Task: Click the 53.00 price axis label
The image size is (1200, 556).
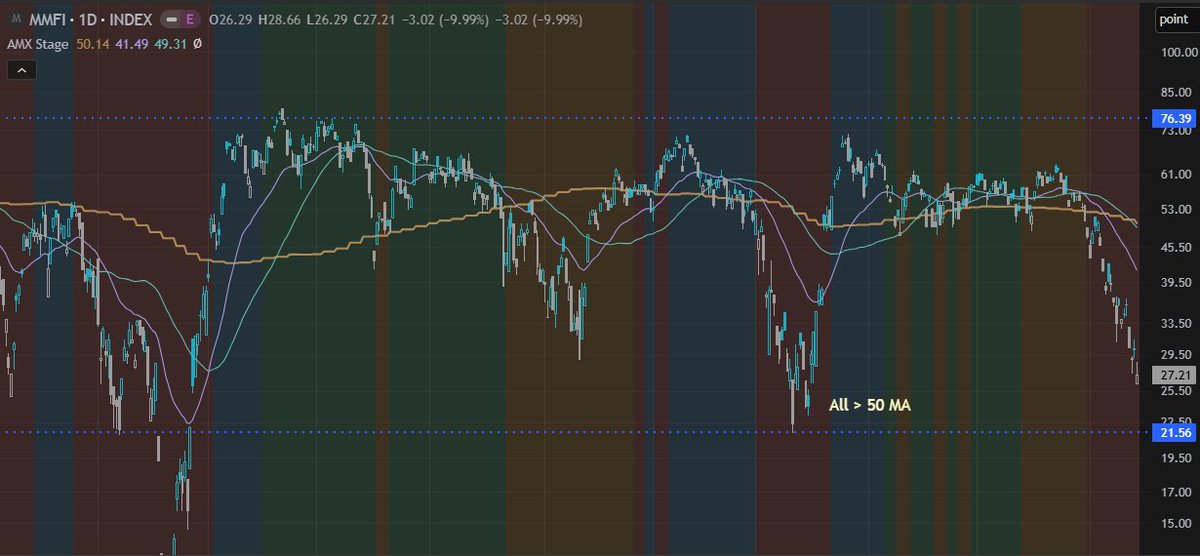Action: [1176, 210]
